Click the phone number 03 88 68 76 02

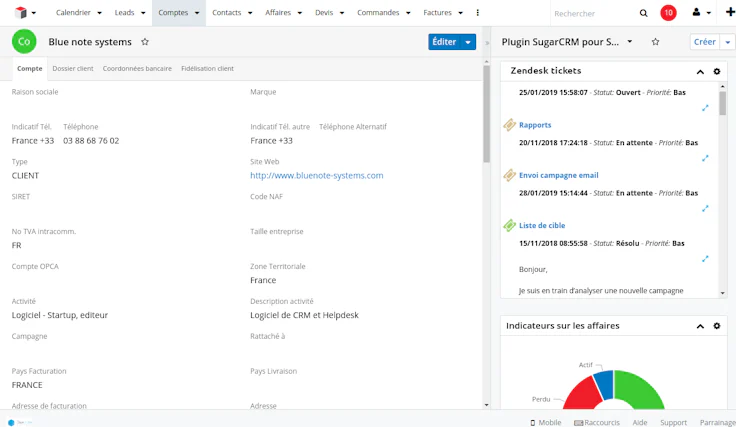pyautogui.click(x=91, y=141)
